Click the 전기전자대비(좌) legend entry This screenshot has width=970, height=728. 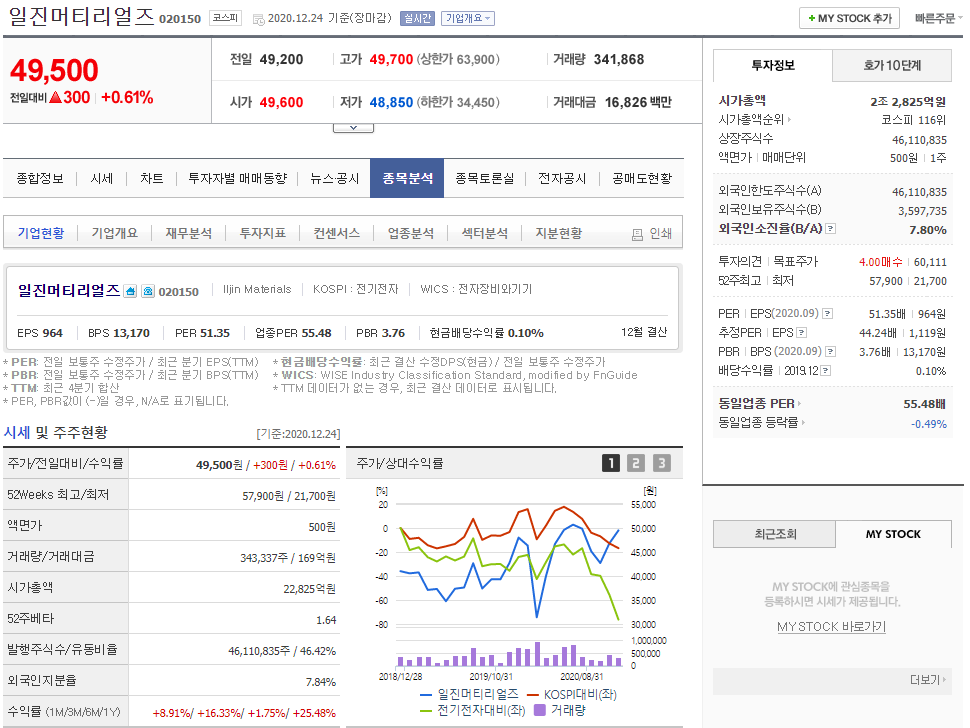[x=473, y=711]
